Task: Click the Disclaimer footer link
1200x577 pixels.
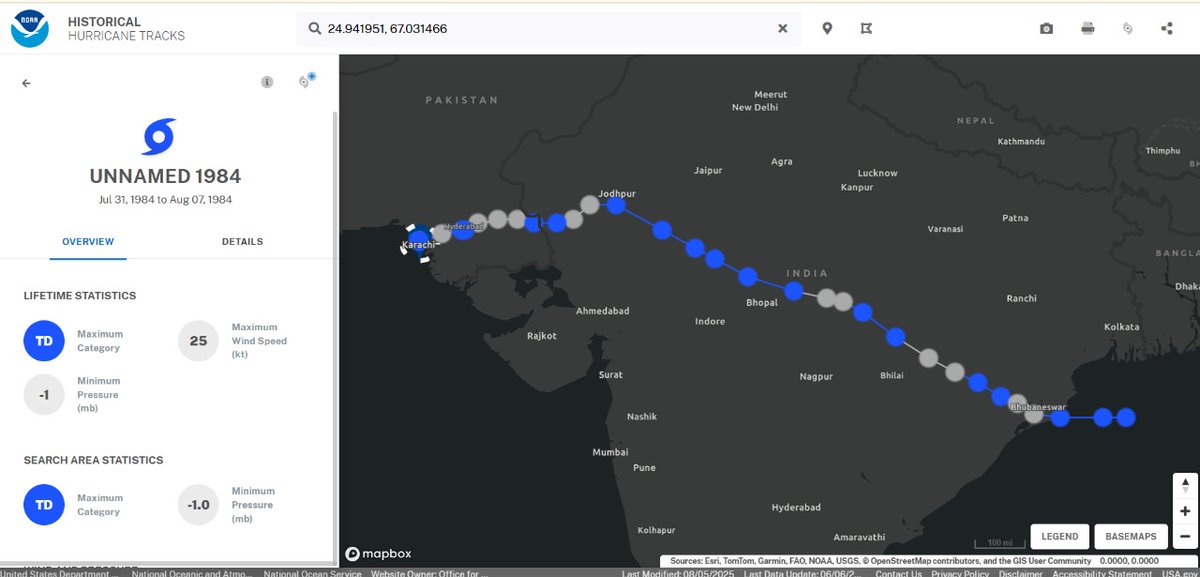Action: tap(1020, 573)
